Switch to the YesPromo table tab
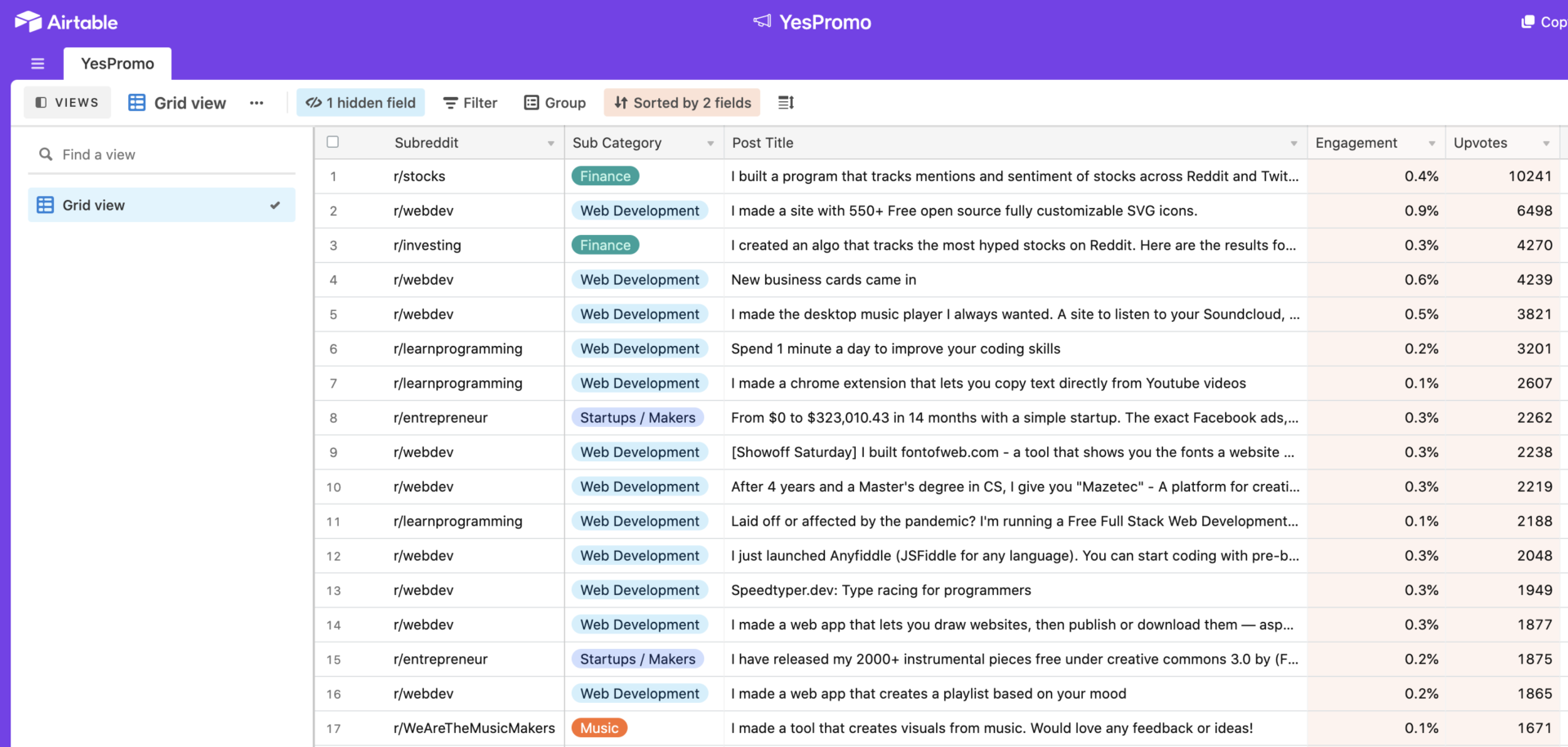The image size is (1568, 747). pyautogui.click(x=117, y=63)
